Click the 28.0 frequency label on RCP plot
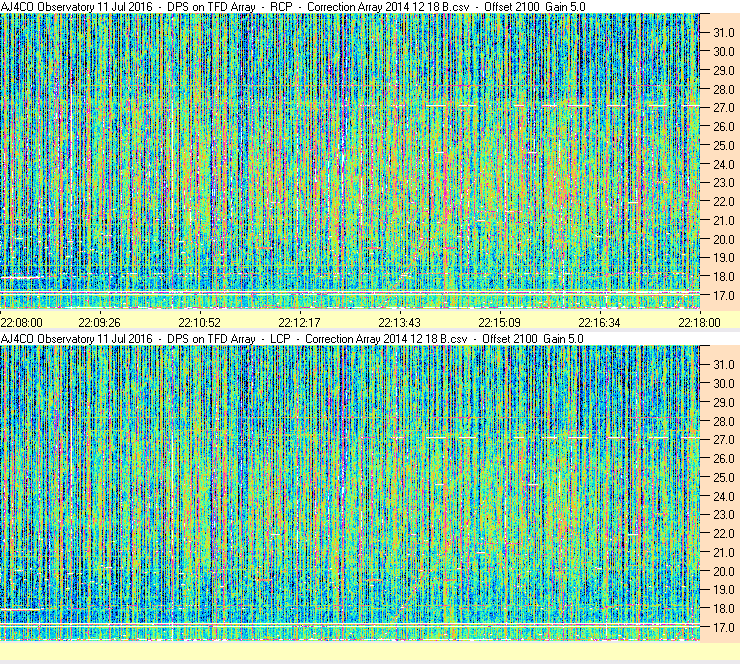Image resolution: width=740 pixels, height=664 pixels. point(724,89)
